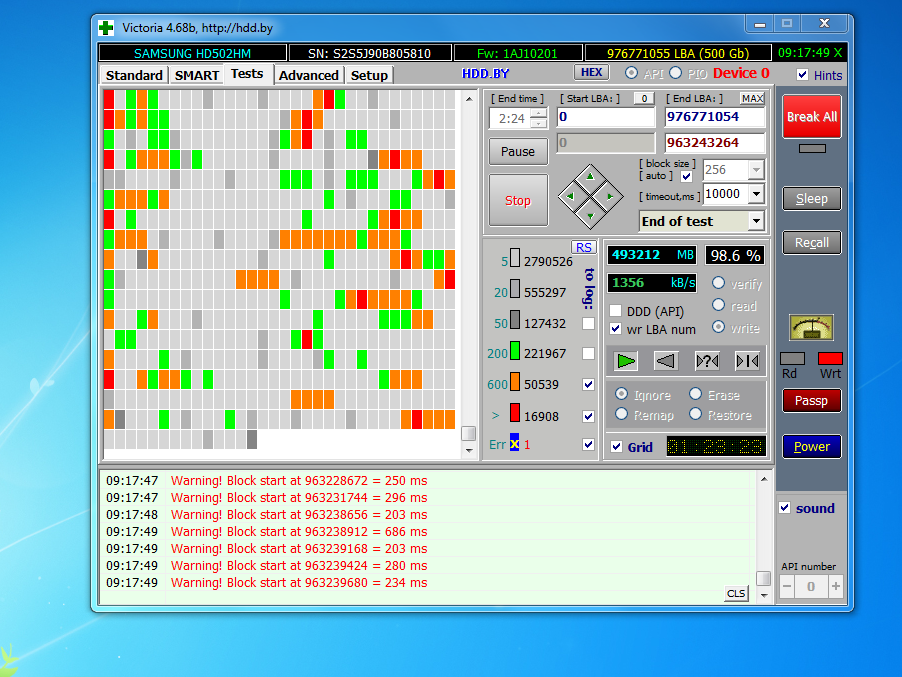This screenshot has width=902, height=677.
Task: Select the write mode radio
Action: click(718, 327)
